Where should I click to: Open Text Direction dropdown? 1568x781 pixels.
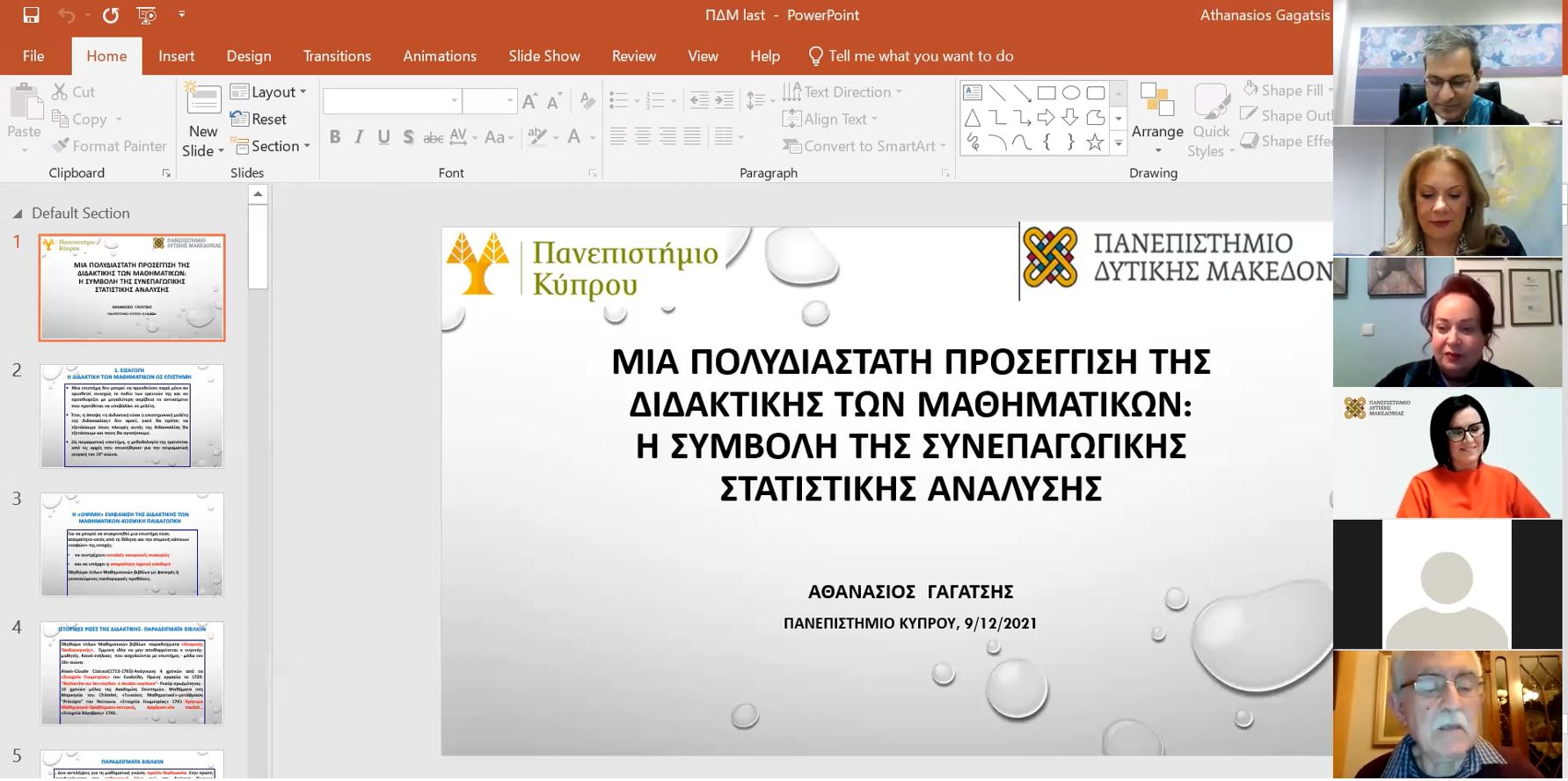coord(843,91)
